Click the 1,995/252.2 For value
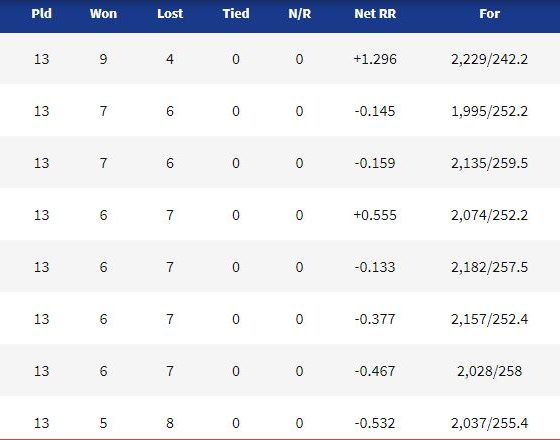The height and width of the screenshot is (440, 560). click(x=489, y=111)
